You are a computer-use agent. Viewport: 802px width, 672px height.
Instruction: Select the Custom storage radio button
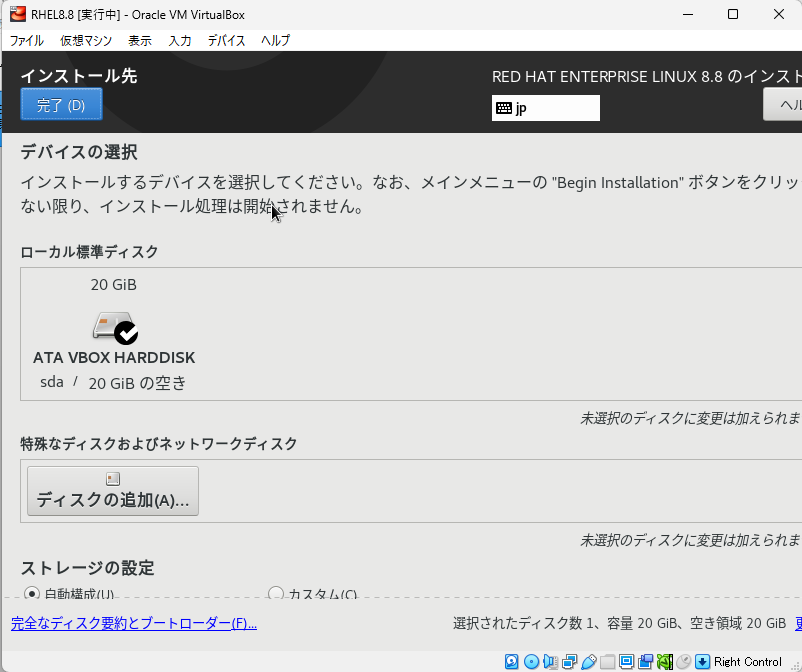tap(276, 593)
